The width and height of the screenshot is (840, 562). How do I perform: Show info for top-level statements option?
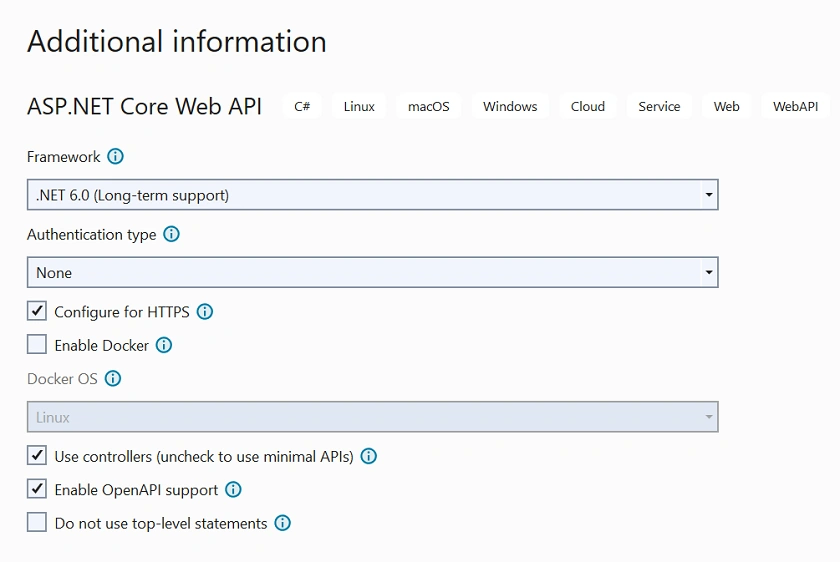pos(282,523)
